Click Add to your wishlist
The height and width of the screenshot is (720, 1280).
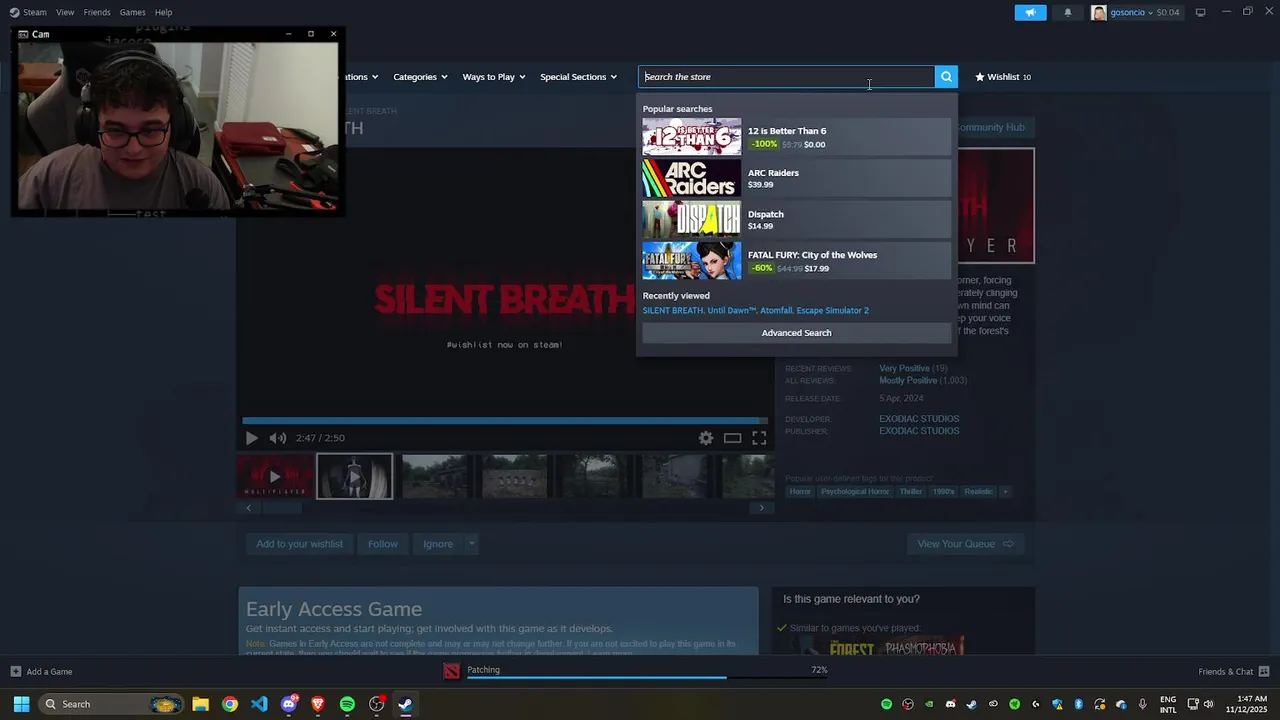[x=299, y=544]
